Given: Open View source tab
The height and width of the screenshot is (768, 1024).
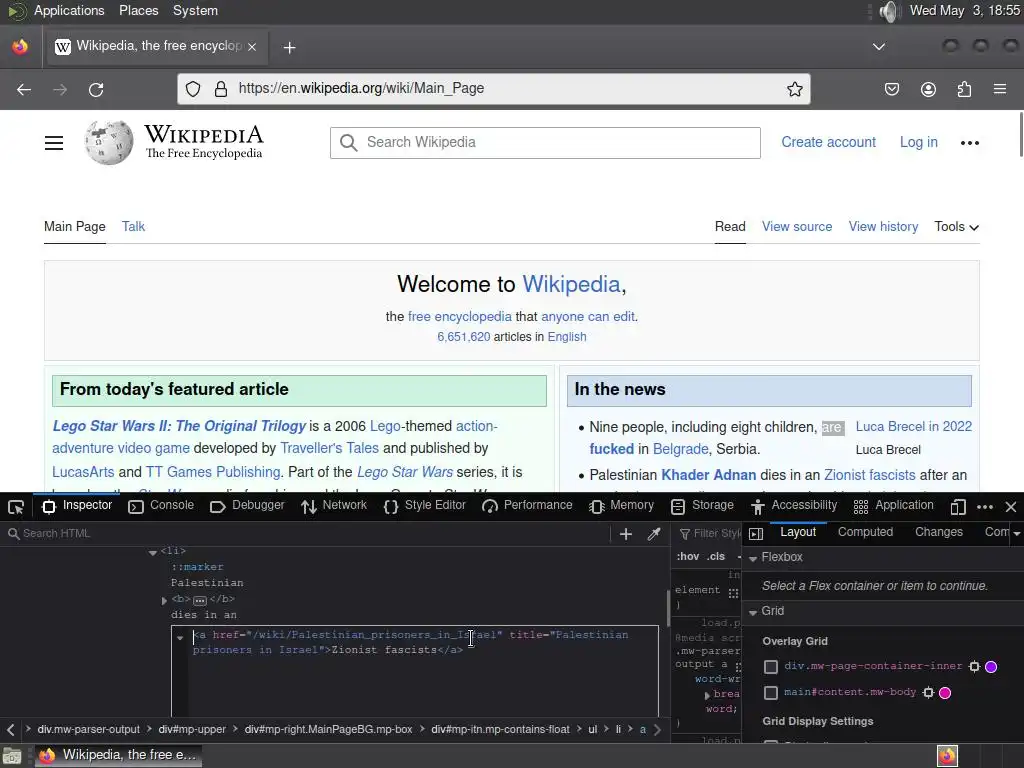Looking at the screenshot, I should click(x=797, y=227).
